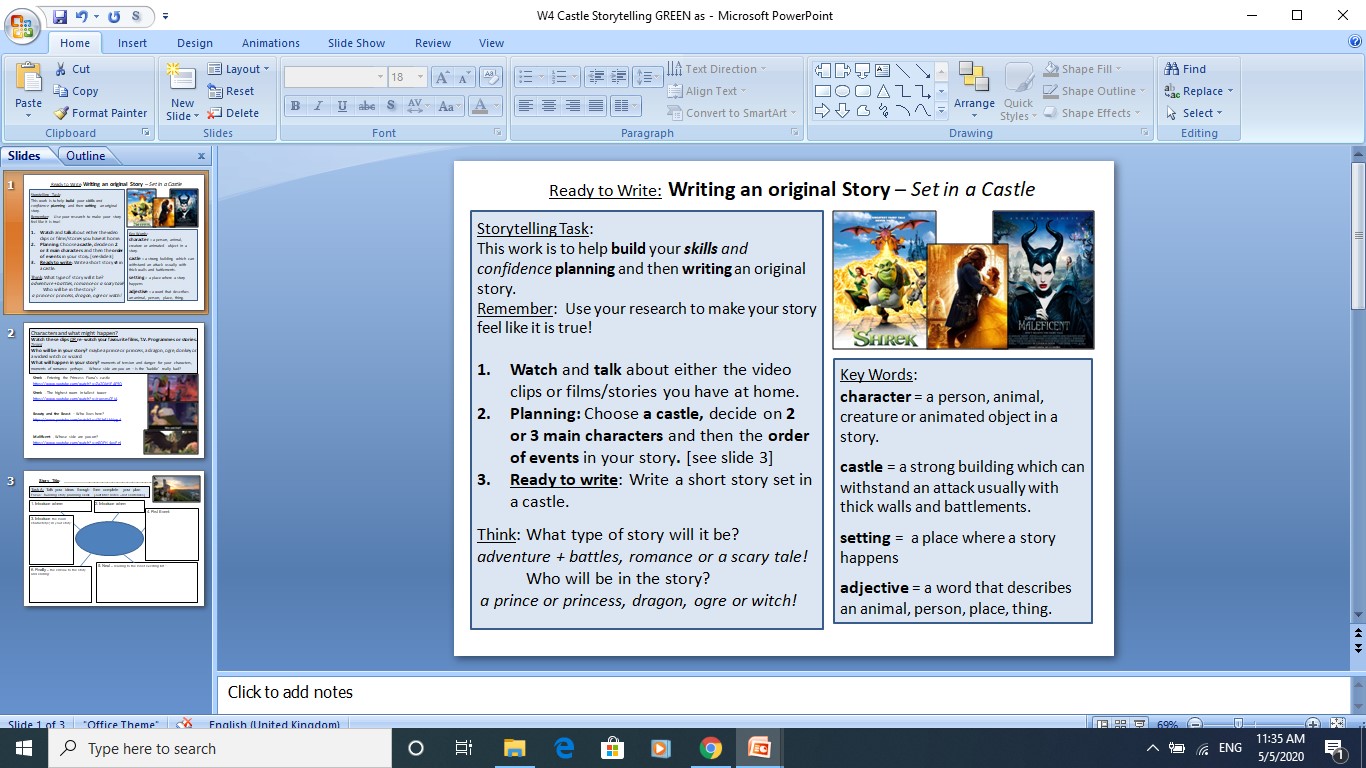
Task: Open the Shape Fill menu
Action: click(x=1083, y=69)
